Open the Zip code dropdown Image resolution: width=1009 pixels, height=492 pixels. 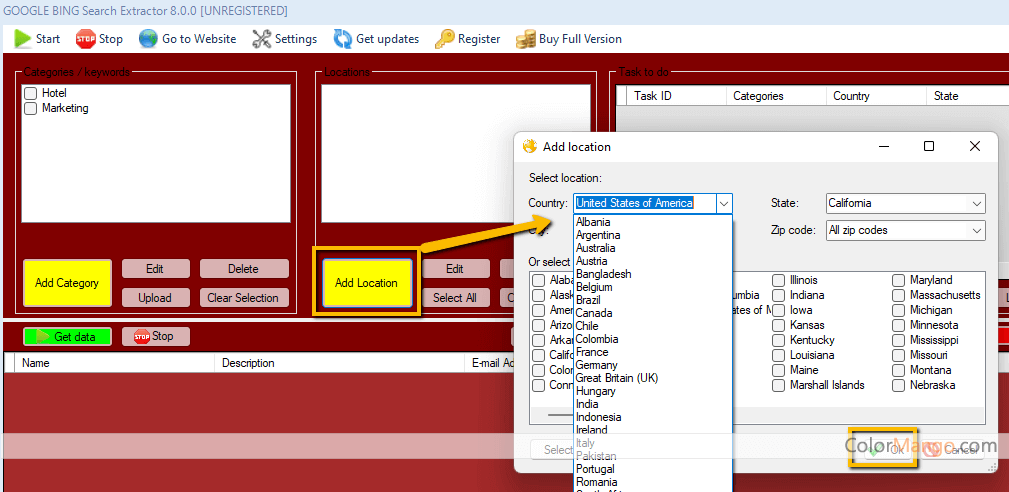(x=976, y=230)
